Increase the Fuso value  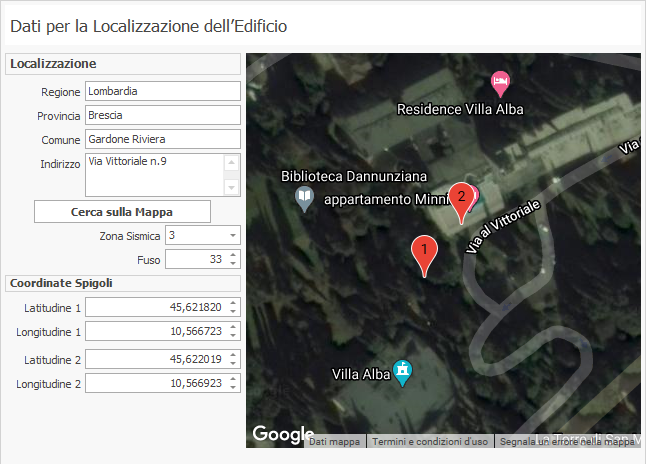[x=233, y=255]
